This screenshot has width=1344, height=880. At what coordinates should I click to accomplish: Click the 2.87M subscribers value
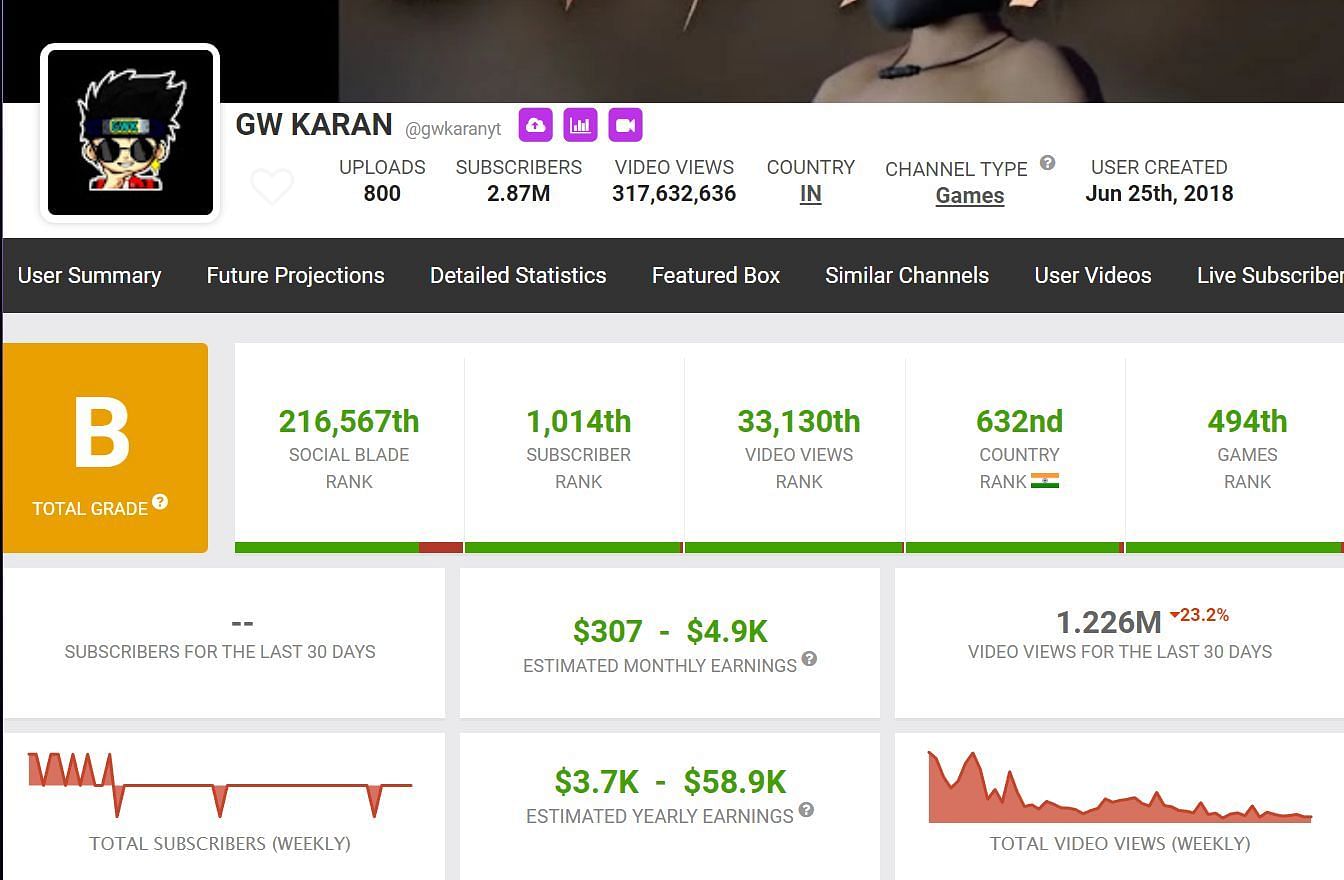pyautogui.click(x=519, y=194)
